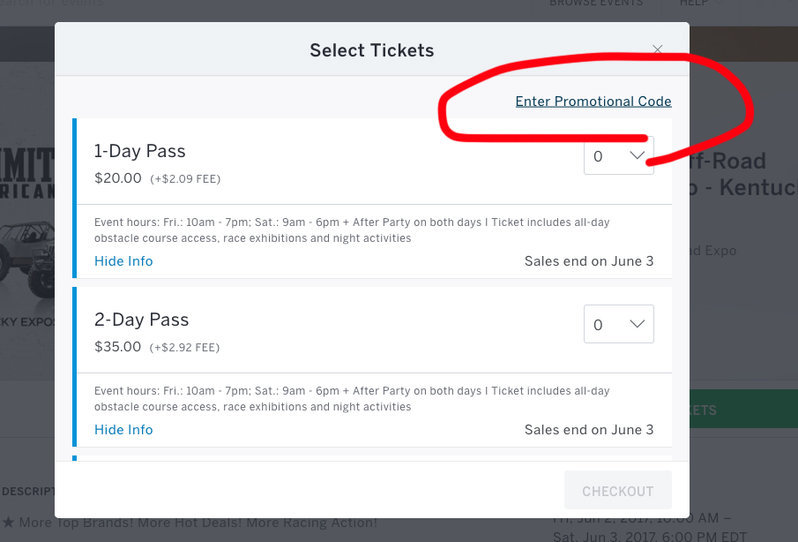
Task: Click the chevron arrow for 2-Day Pass quantity
Action: pyautogui.click(x=637, y=324)
